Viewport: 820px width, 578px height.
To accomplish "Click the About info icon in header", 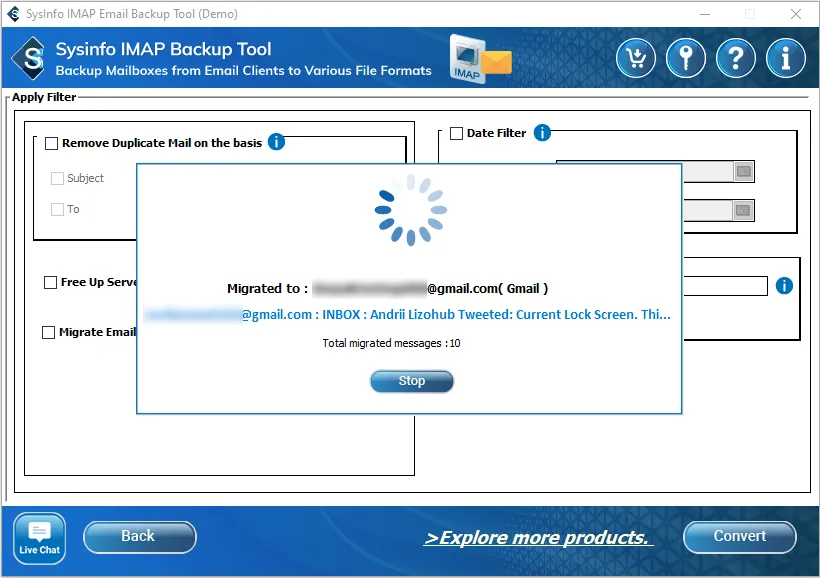I will tap(786, 59).
